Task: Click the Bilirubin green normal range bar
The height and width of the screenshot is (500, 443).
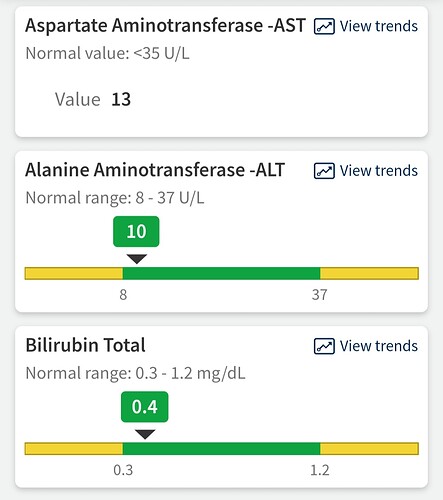Action: pyautogui.click(x=221, y=449)
